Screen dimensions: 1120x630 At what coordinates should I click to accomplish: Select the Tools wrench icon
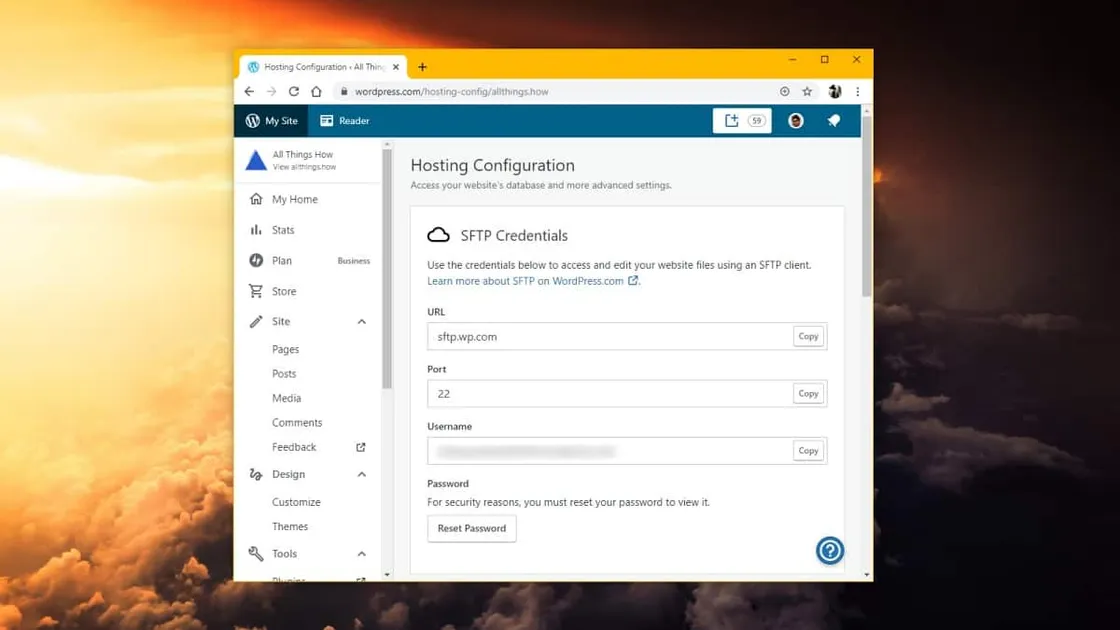(x=256, y=553)
